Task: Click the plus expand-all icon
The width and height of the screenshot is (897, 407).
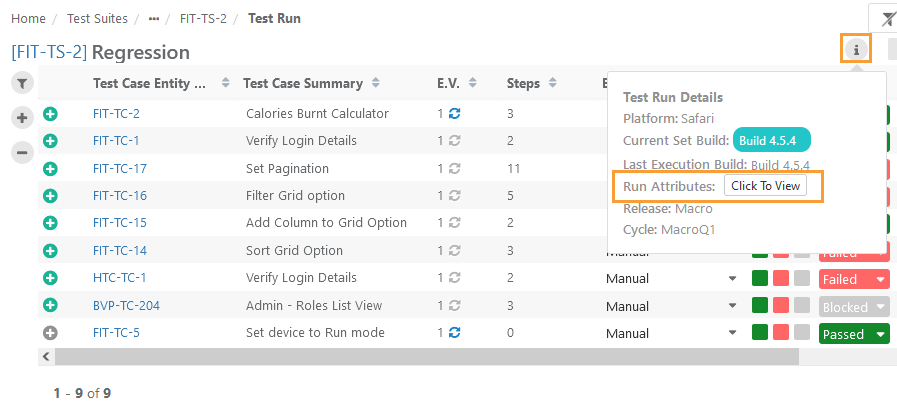Action: pyautogui.click(x=22, y=118)
